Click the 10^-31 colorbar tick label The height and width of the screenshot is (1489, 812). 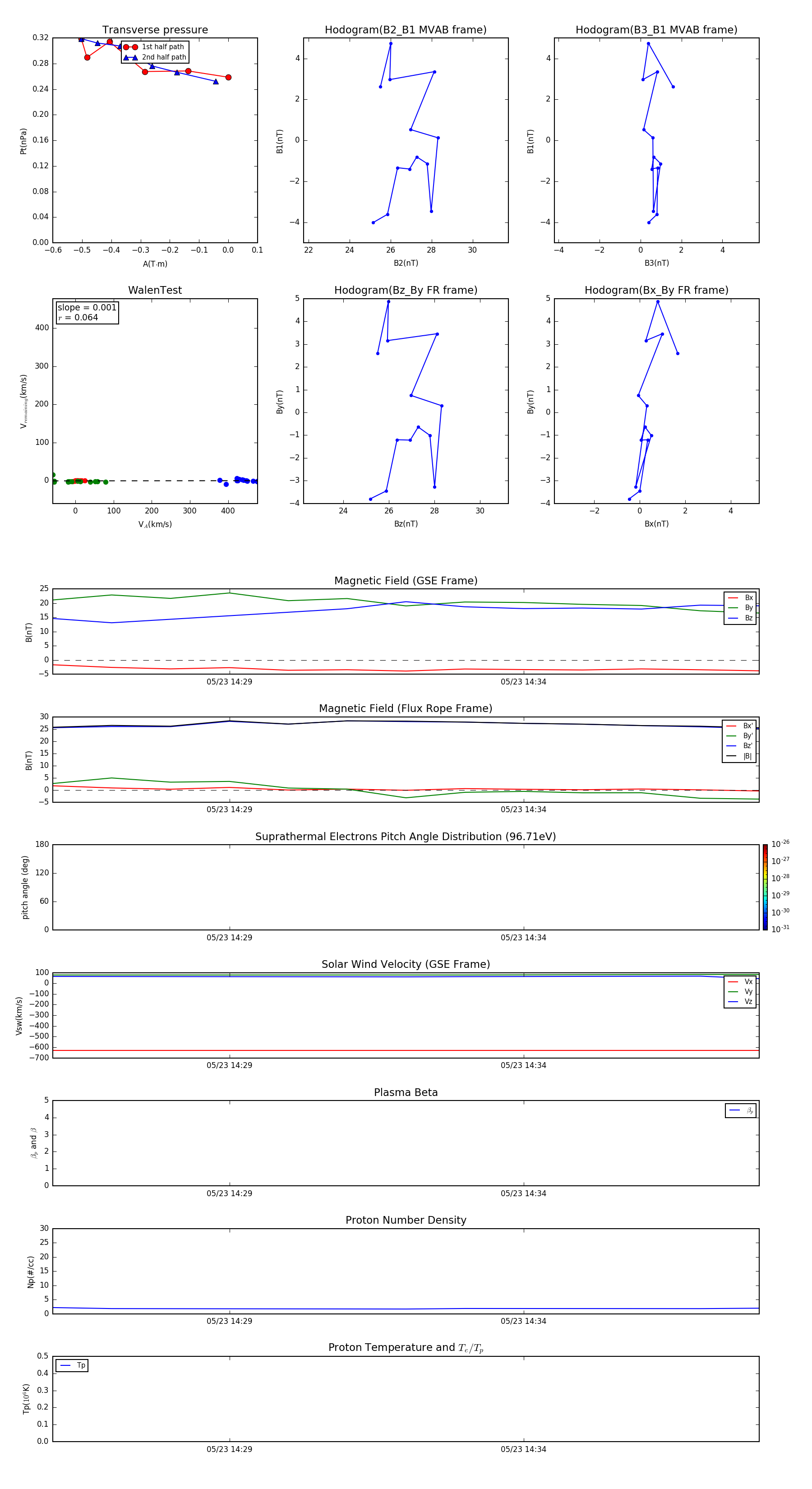(x=780, y=929)
